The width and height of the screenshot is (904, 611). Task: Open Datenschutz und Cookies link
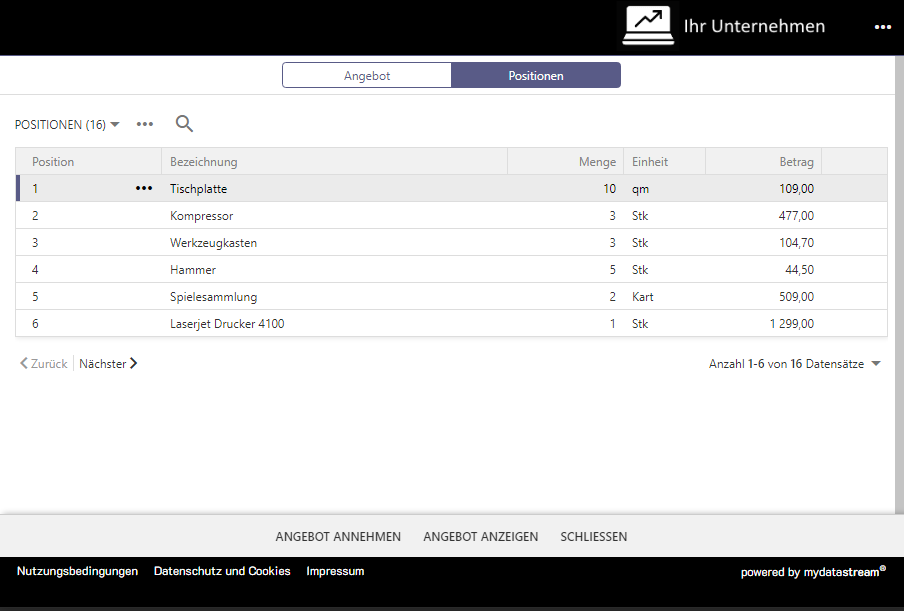click(x=222, y=571)
